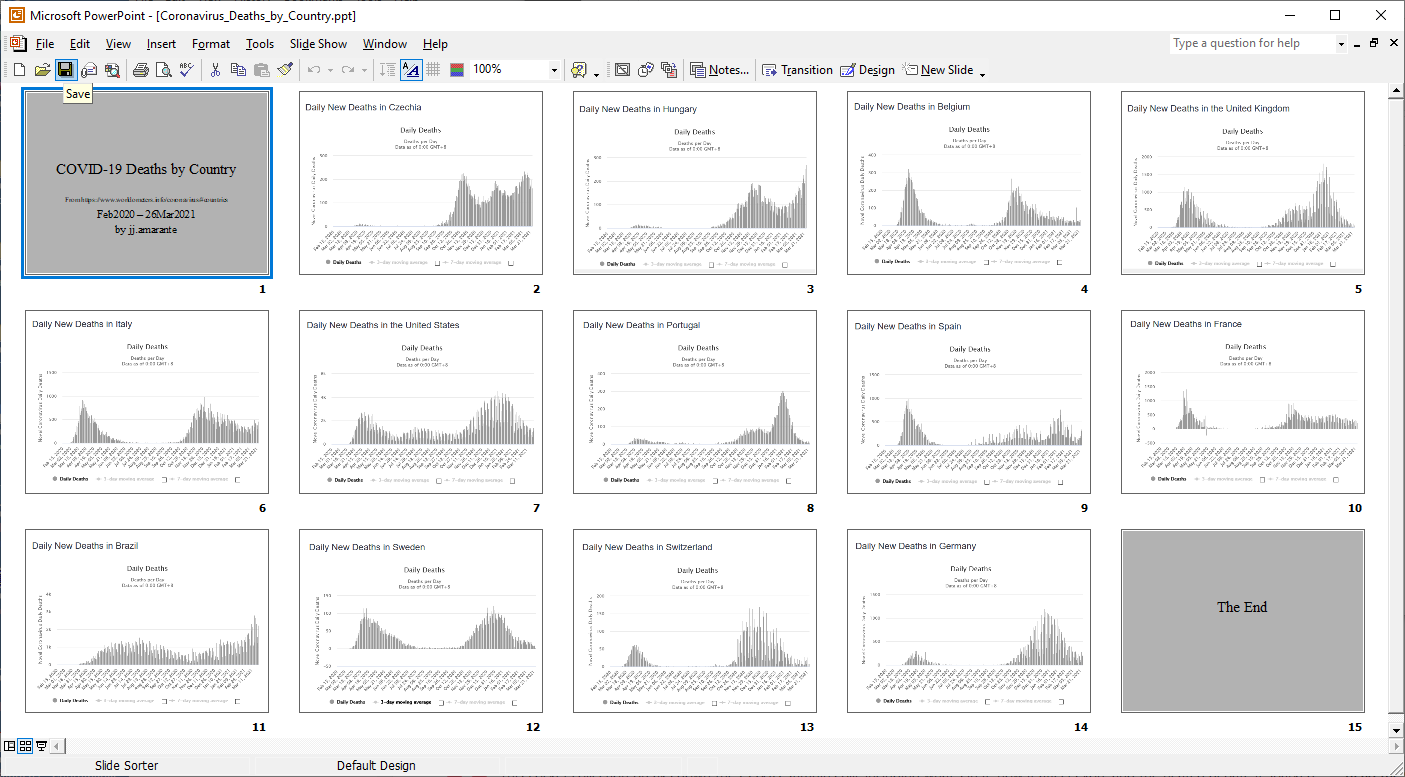Screen dimensions: 1405x777
Task: Open the File menu
Action: pyautogui.click(x=45, y=44)
